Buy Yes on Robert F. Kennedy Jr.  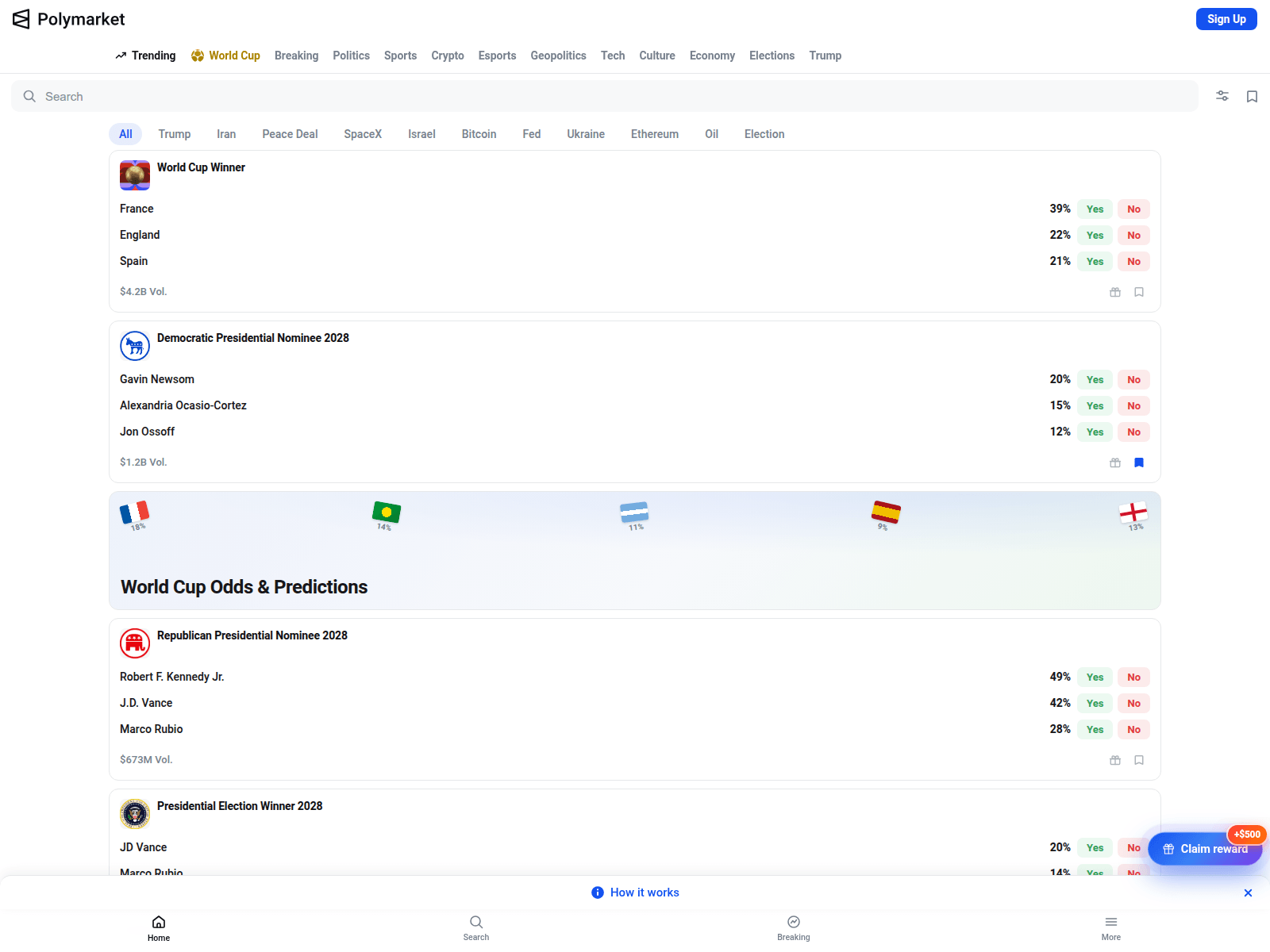[1095, 678]
